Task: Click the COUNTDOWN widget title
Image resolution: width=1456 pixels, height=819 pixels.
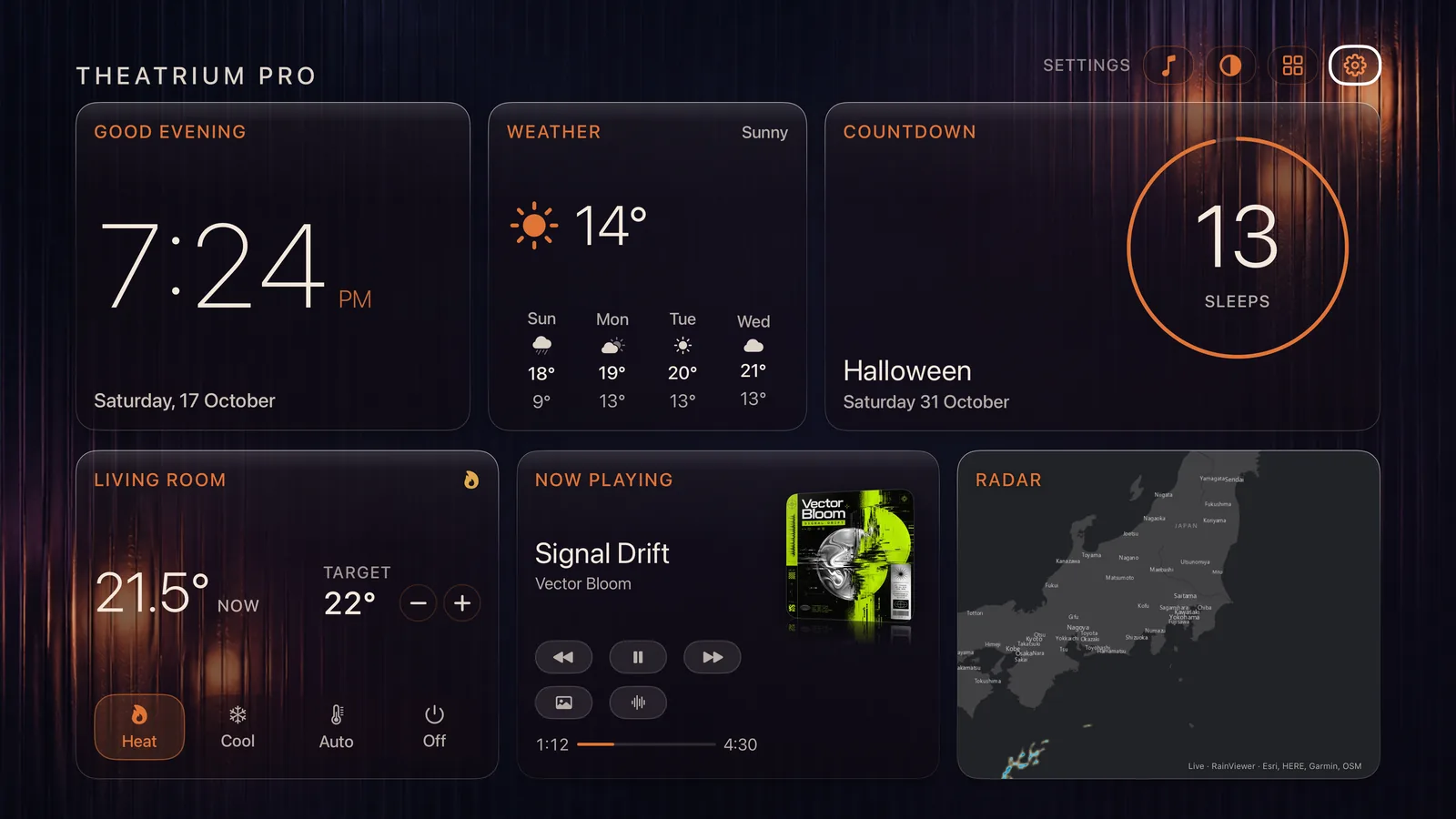Action: click(x=909, y=132)
